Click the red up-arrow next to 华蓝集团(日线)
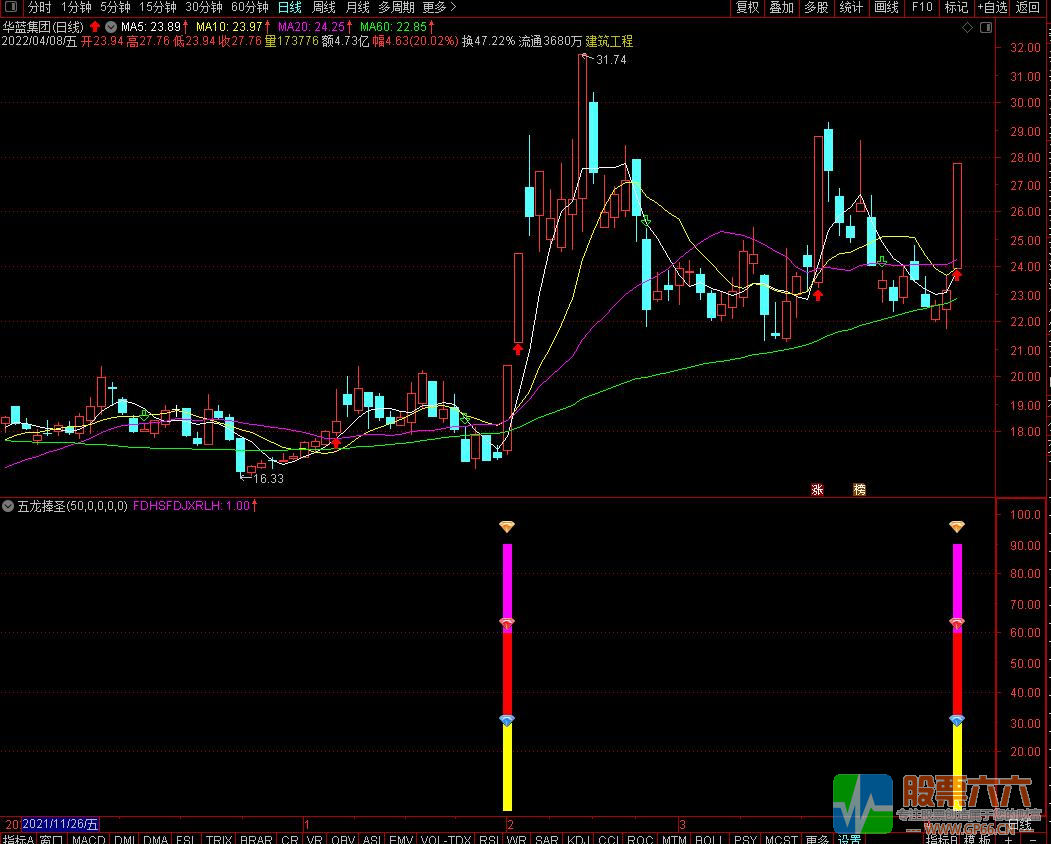 pyautogui.click(x=95, y=27)
